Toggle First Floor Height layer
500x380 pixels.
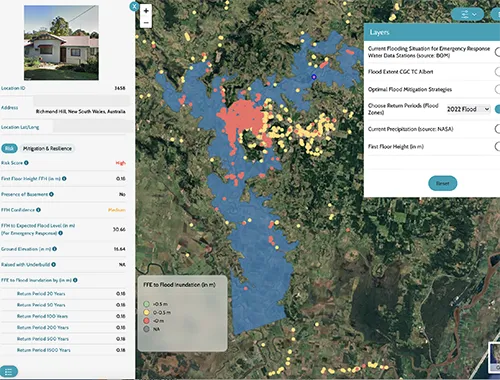click(x=497, y=146)
